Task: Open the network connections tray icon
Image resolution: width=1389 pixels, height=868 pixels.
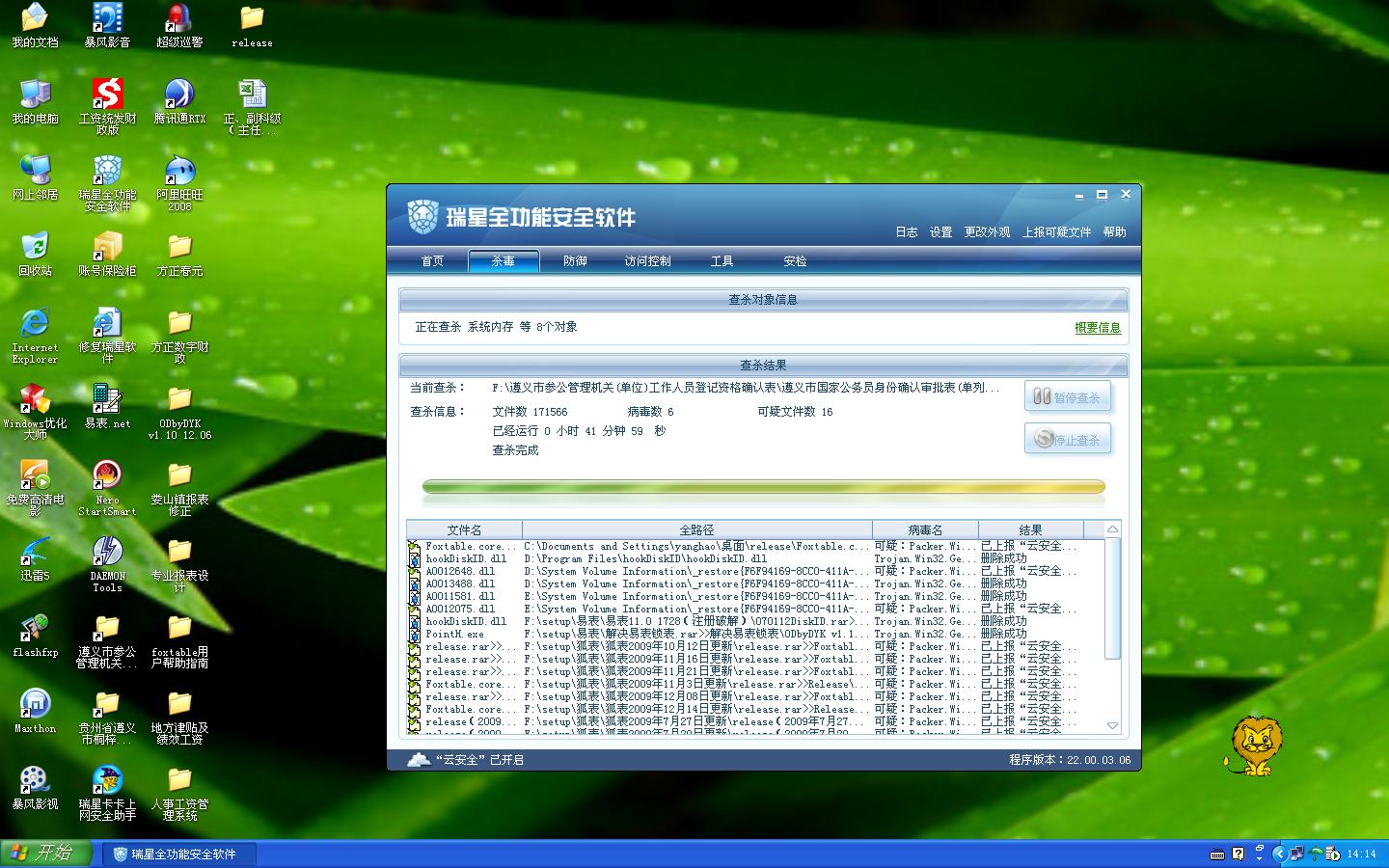Action: pyautogui.click(x=1297, y=854)
